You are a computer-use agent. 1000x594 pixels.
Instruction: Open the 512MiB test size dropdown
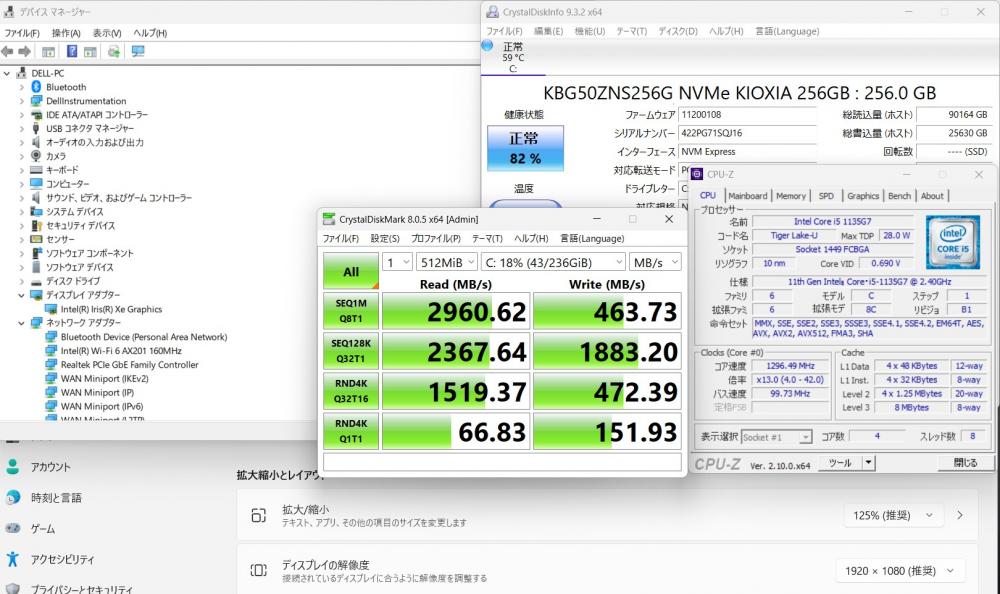pyautogui.click(x=446, y=262)
